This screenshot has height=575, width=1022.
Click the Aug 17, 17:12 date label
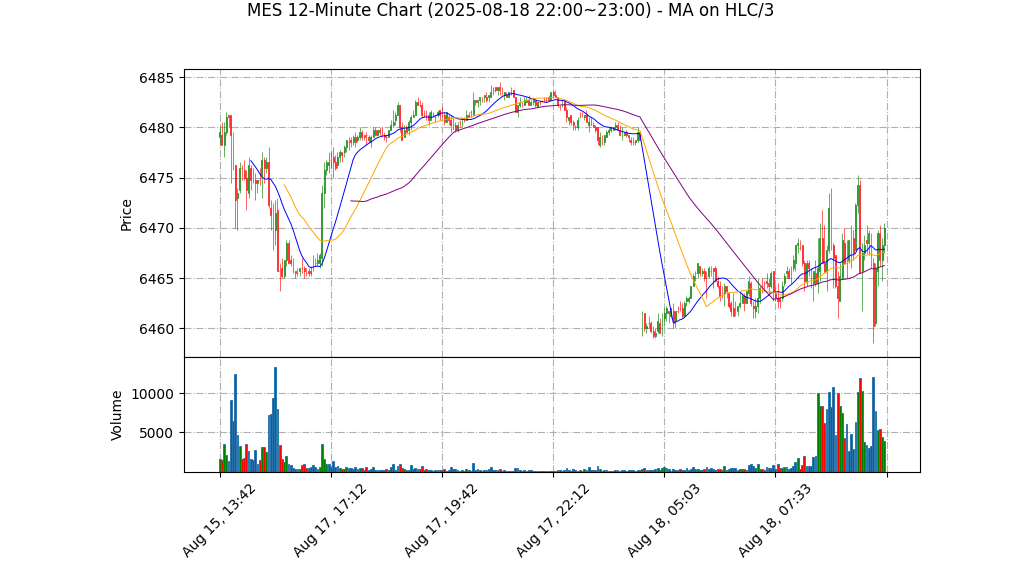(329, 520)
